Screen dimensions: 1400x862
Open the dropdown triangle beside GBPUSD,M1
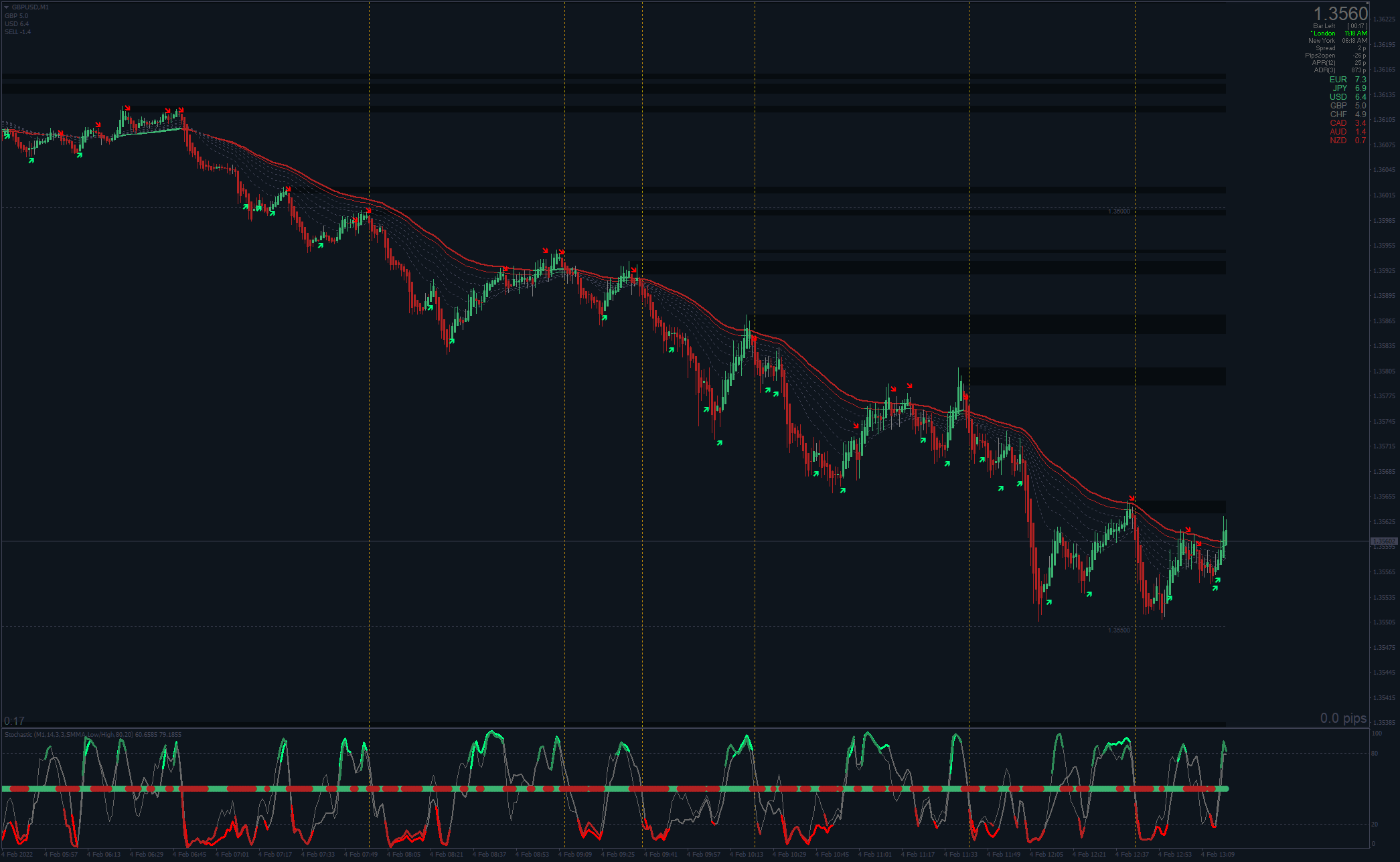(6, 7)
